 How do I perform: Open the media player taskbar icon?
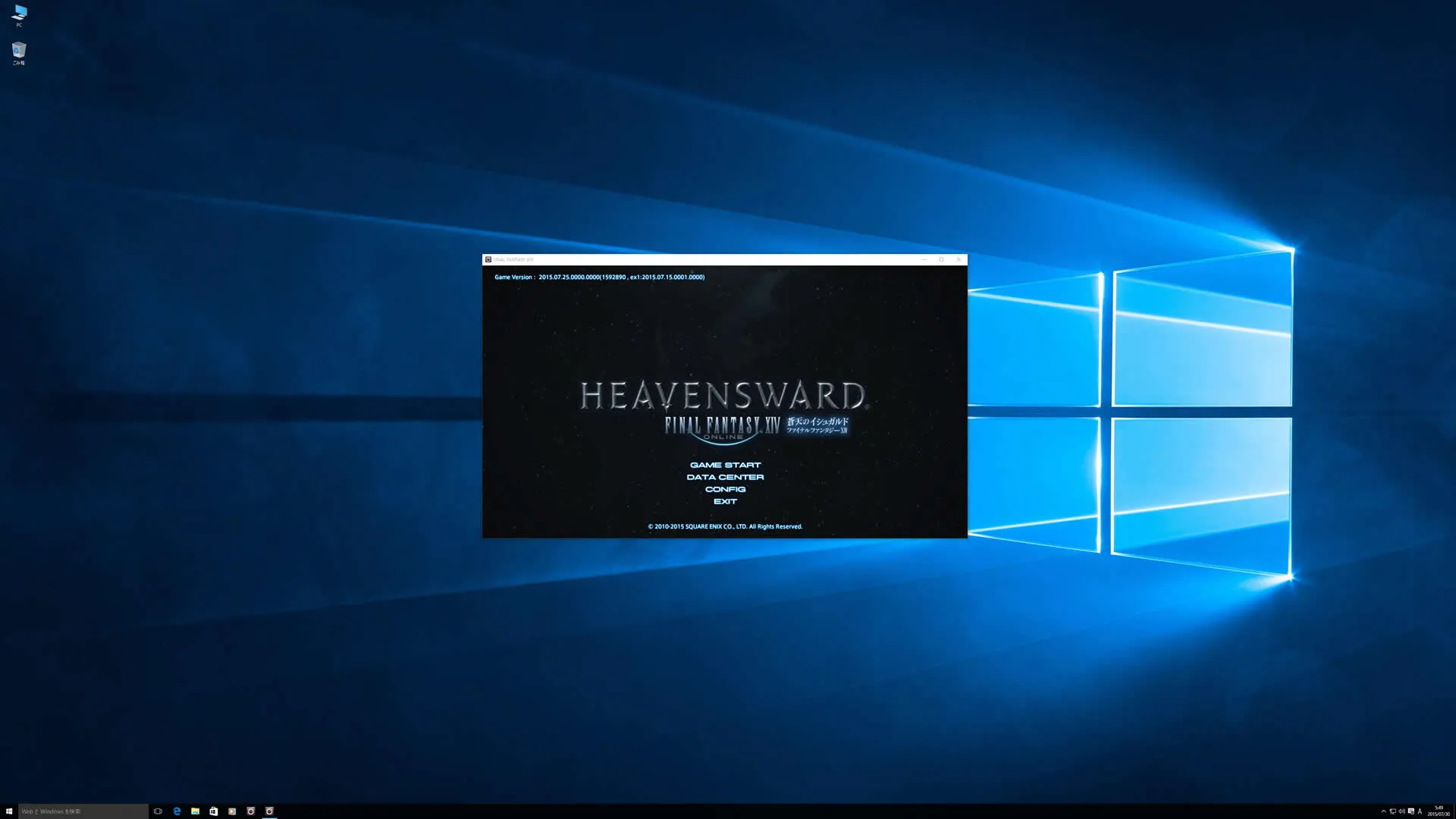[232, 811]
